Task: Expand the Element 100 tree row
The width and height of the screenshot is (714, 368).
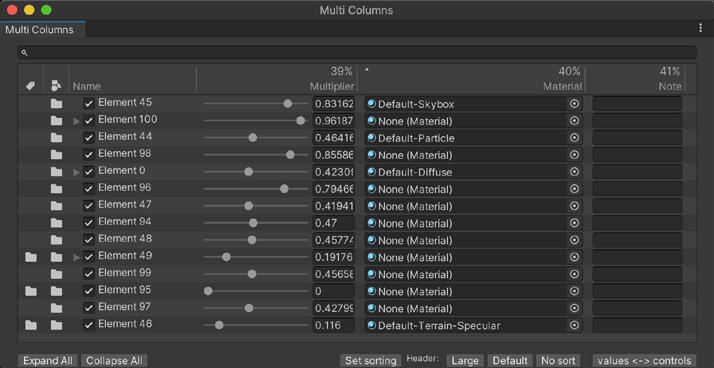Action: 76,121
